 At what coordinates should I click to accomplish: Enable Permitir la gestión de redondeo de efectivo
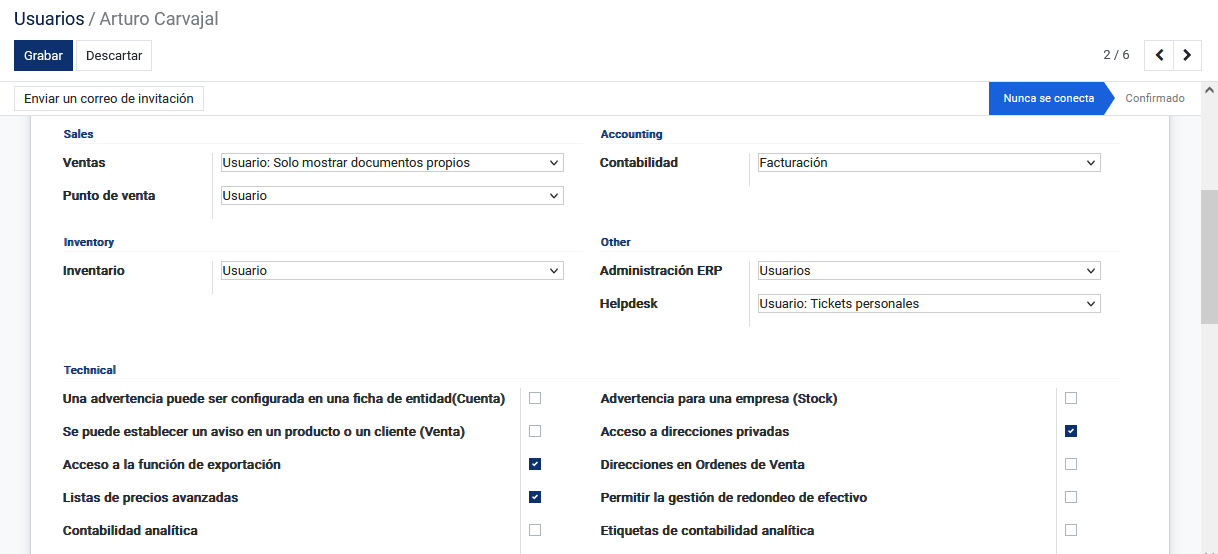1071,497
